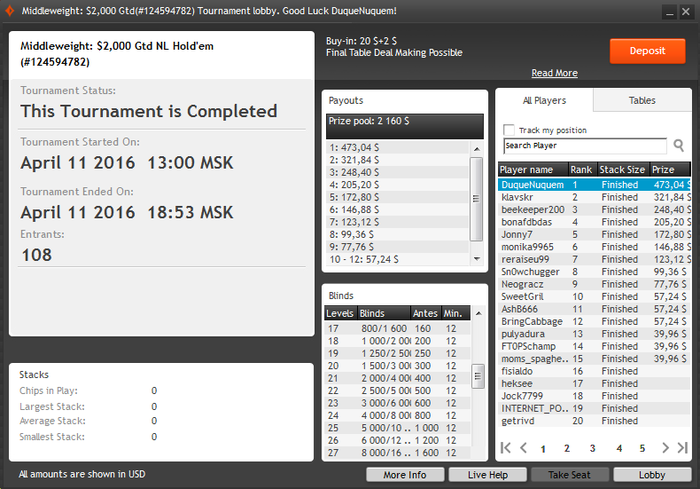Viewport: 700px width, 489px height.
Task: Select player AshB666 row
Action: point(594,309)
